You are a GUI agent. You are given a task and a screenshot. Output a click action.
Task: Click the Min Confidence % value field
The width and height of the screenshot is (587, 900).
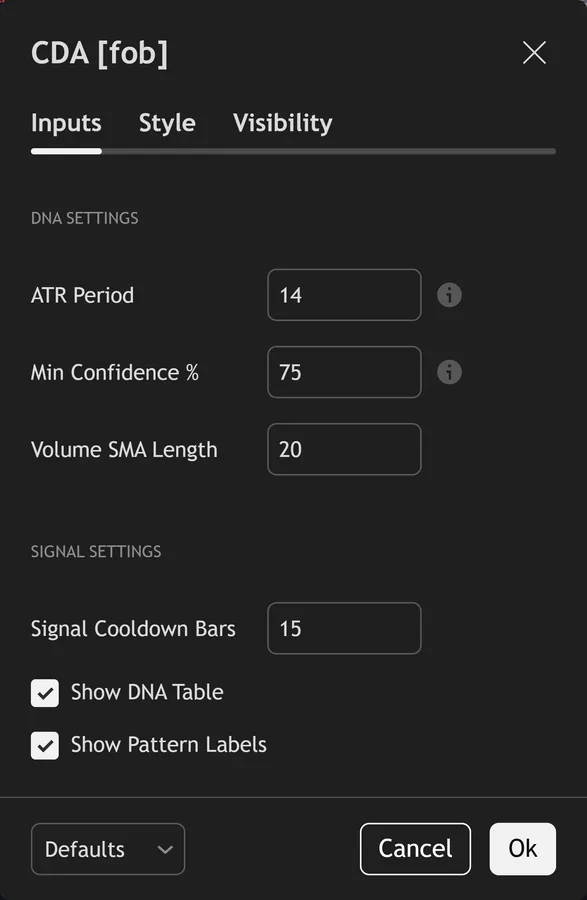click(344, 372)
